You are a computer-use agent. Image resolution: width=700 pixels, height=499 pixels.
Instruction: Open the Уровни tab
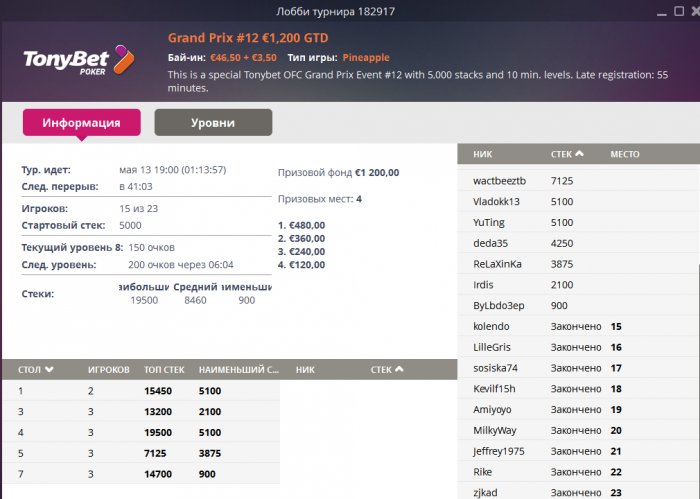(x=213, y=123)
